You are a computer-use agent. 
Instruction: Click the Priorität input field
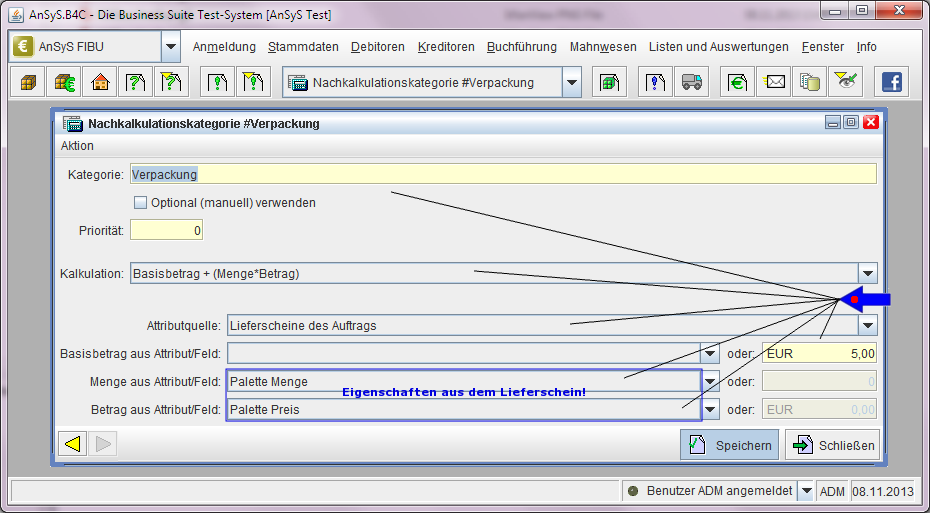click(x=166, y=230)
